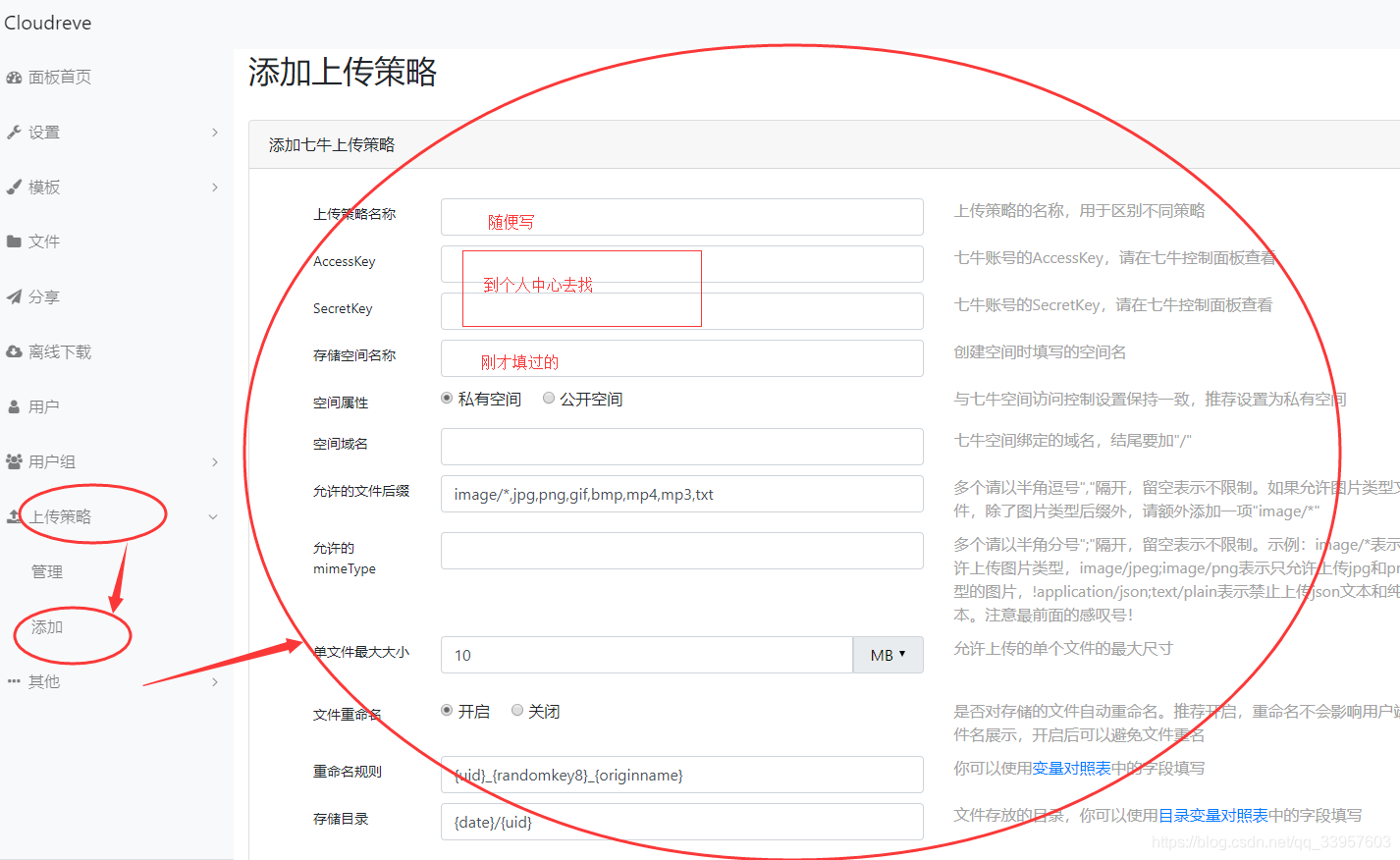The image size is (1400, 860).
Task: Click the brush icon beside 模板
Action: (14, 188)
